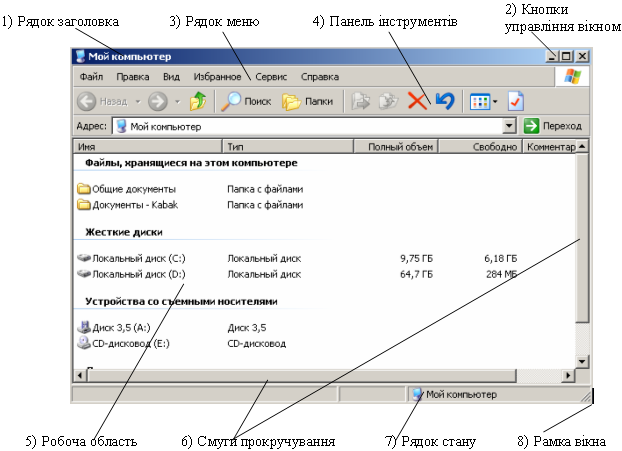Image resolution: width=622 pixels, height=451 pixels.
Task: Click the Переход go button
Action: point(553,126)
